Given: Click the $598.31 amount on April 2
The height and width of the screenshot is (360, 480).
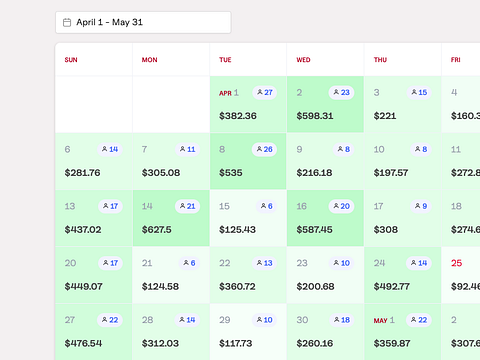Looking at the screenshot, I should point(315,116).
